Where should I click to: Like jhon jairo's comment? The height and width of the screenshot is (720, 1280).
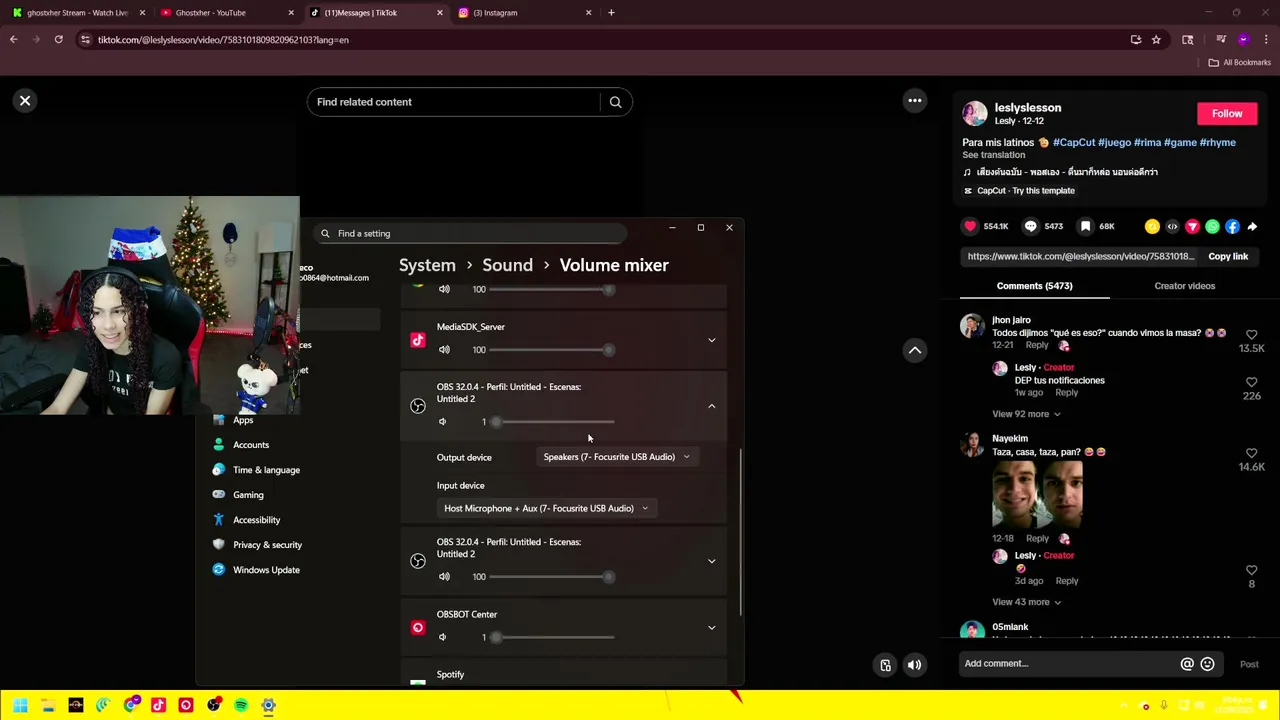tap(1251, 335)
